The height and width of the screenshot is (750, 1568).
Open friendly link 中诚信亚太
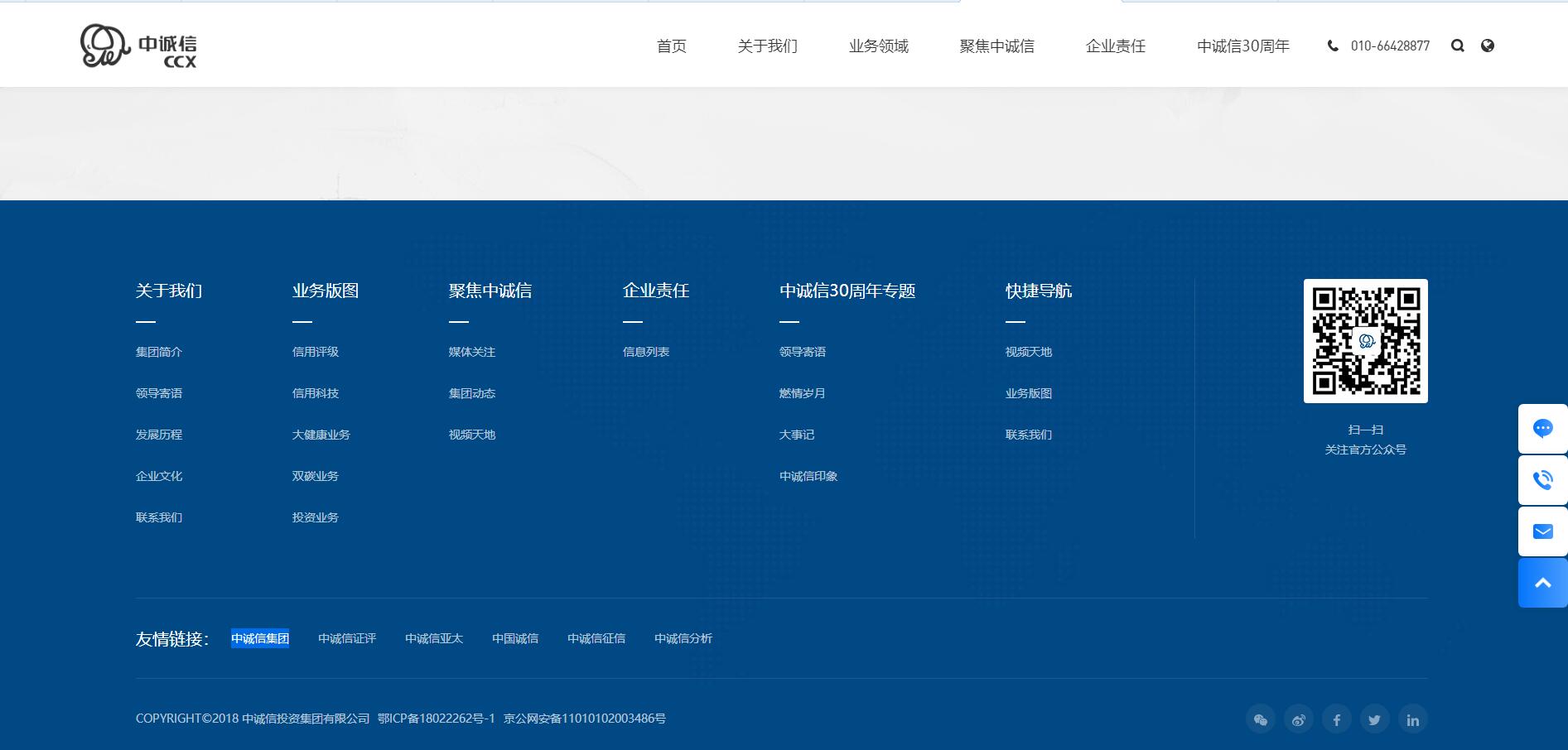coord(434,638)
